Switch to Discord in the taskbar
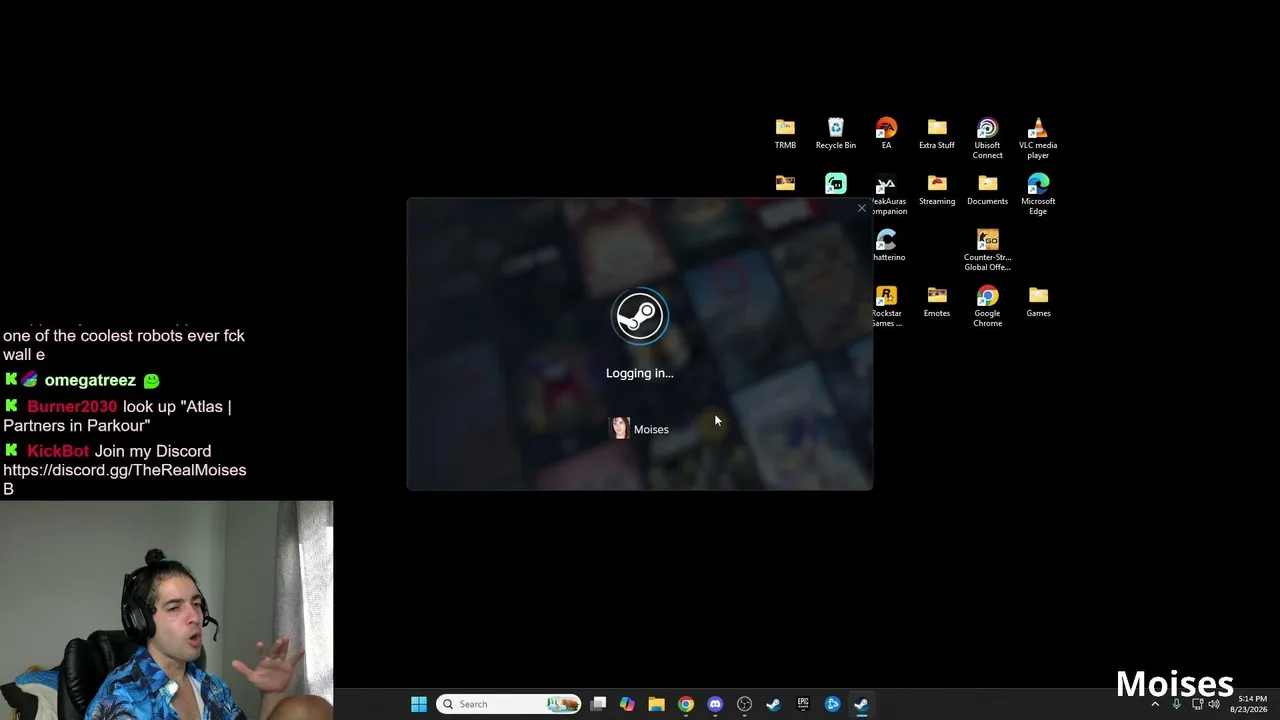This screenshot has height=720, width=1280. pyautogui.click(x=715, y=704)
